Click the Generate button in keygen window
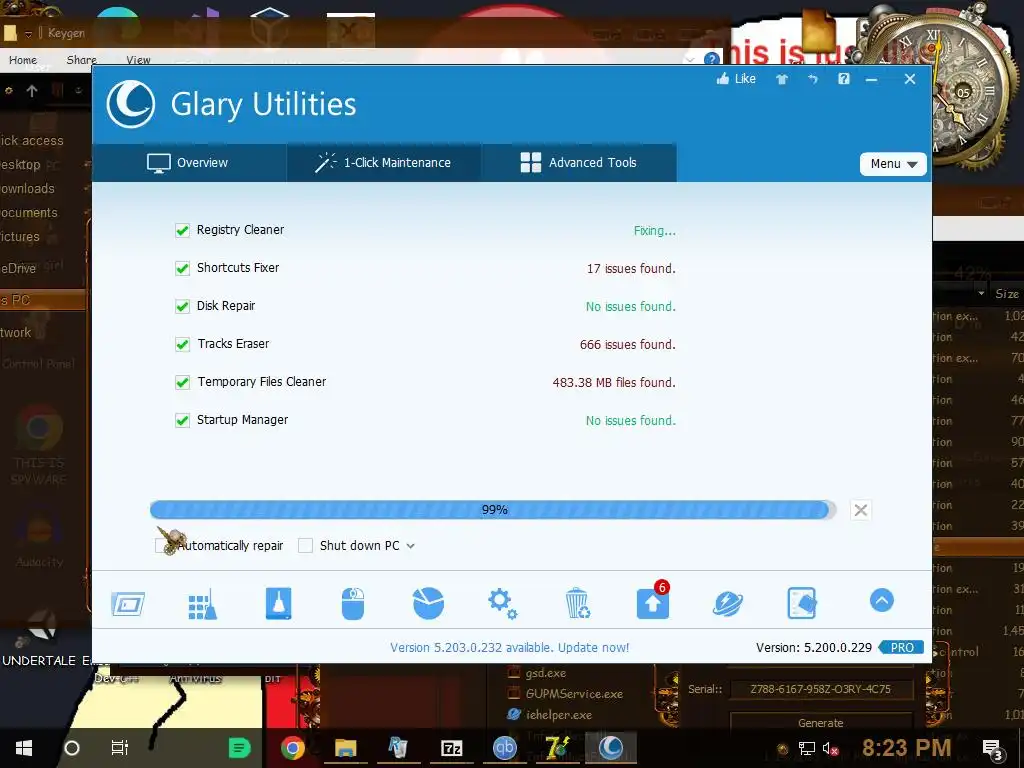1024x768 pixels. [820, 723]
